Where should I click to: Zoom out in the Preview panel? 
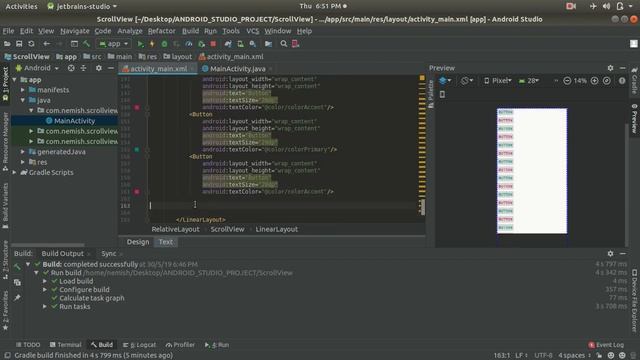[x=567, y=81]
